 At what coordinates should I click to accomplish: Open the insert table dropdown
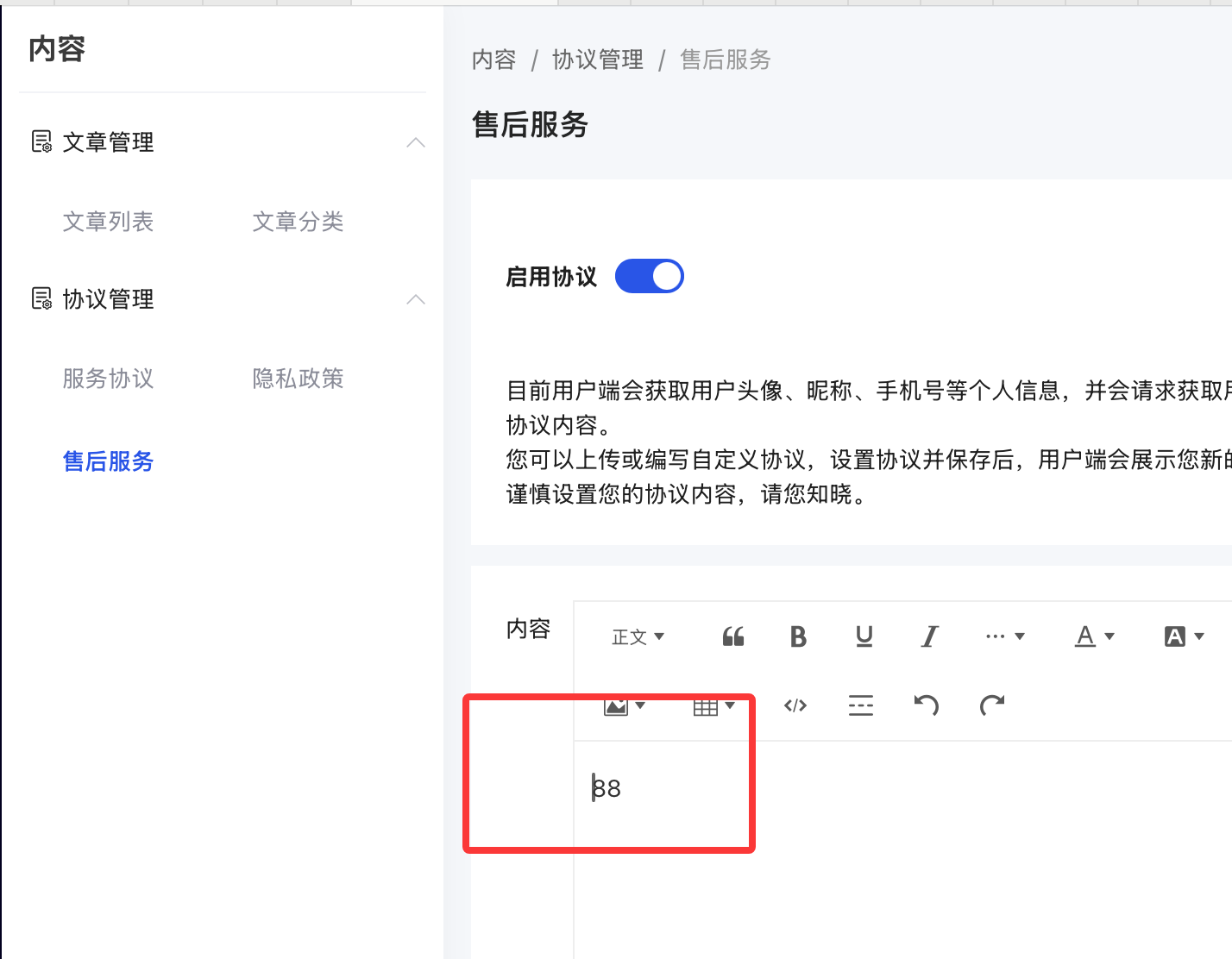click(x=713, y=706)
